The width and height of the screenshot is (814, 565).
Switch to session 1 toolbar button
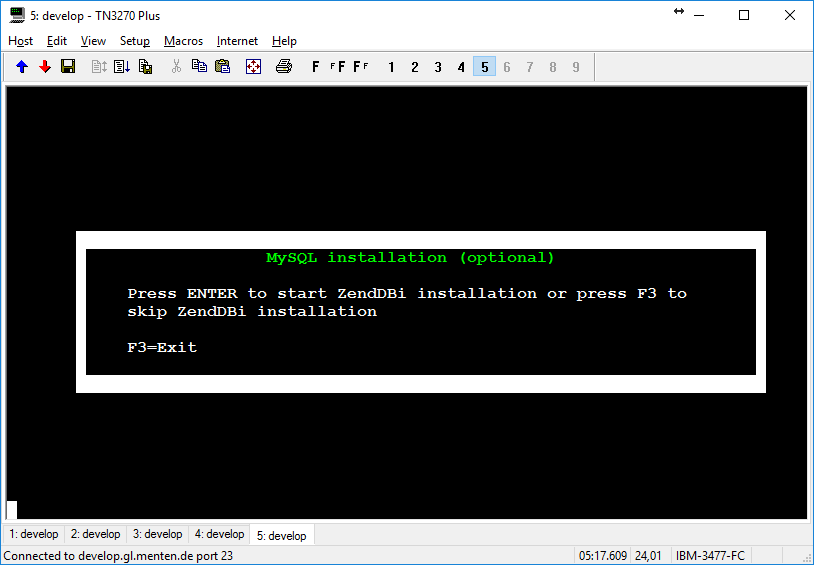392,67
